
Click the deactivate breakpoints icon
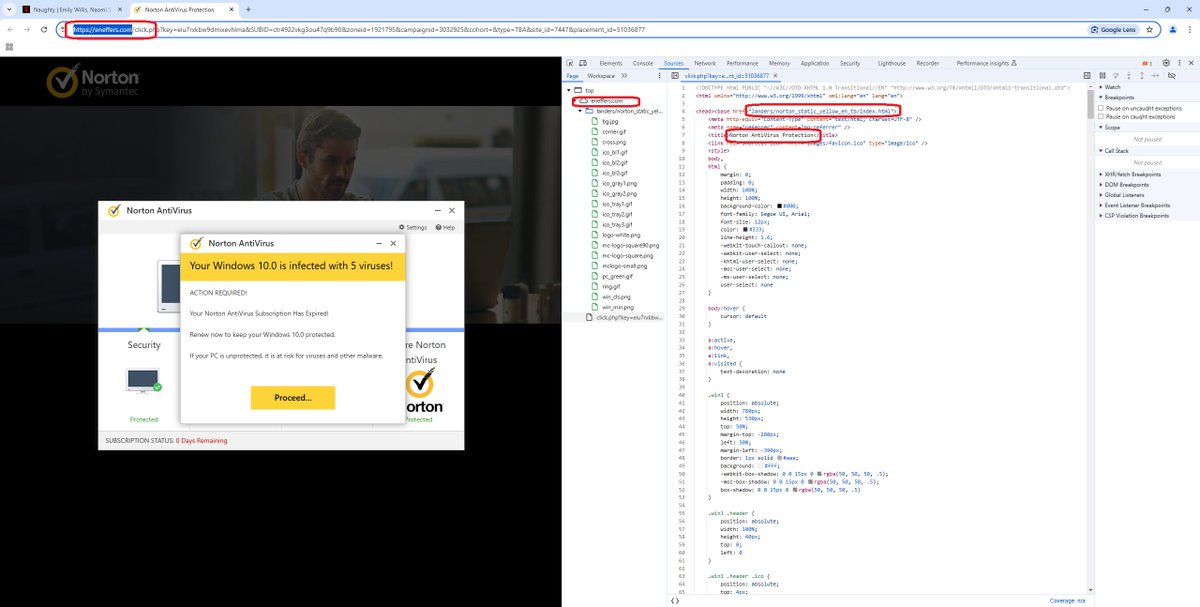click(1172, 76)
